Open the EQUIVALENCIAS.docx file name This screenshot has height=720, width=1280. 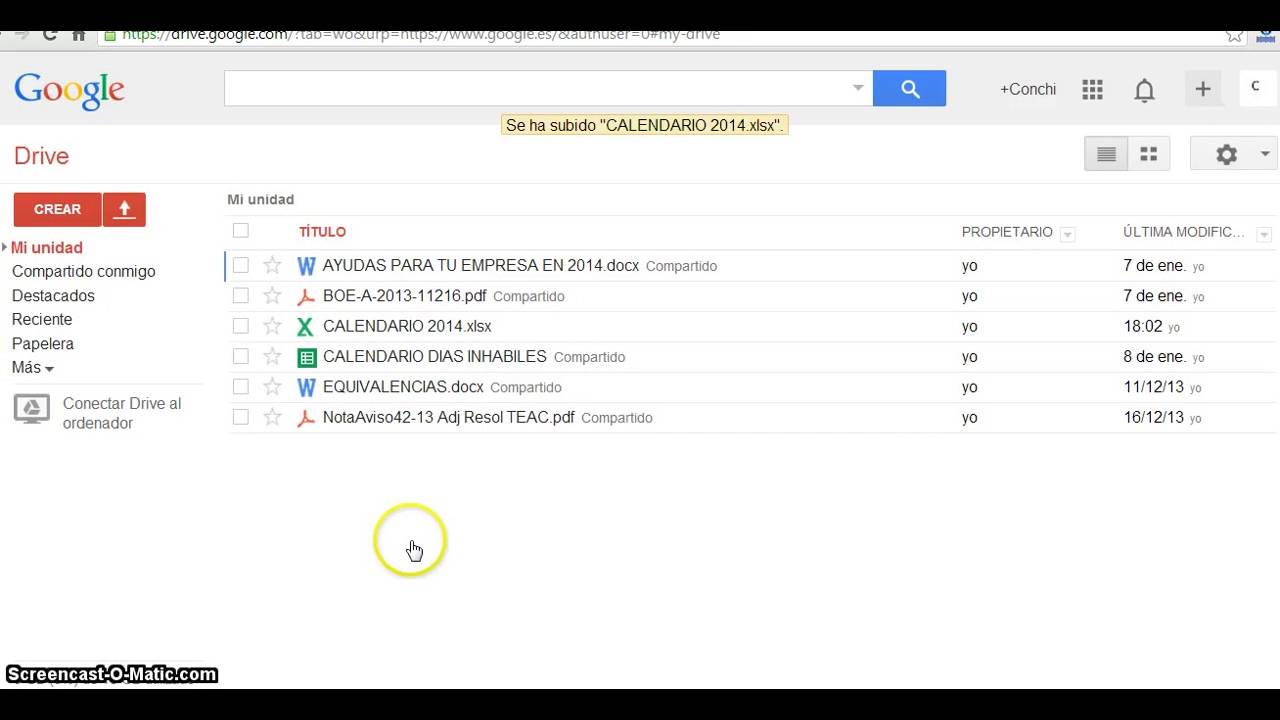point(403,387)
